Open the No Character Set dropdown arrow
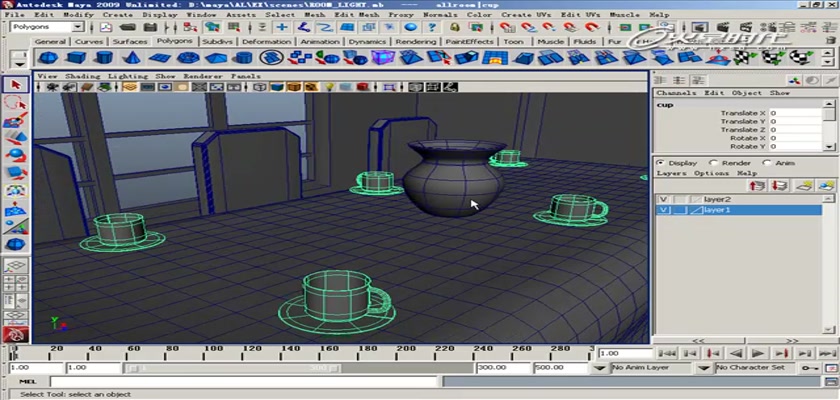This screenshot has width=840, height=400. pos(705,368)
